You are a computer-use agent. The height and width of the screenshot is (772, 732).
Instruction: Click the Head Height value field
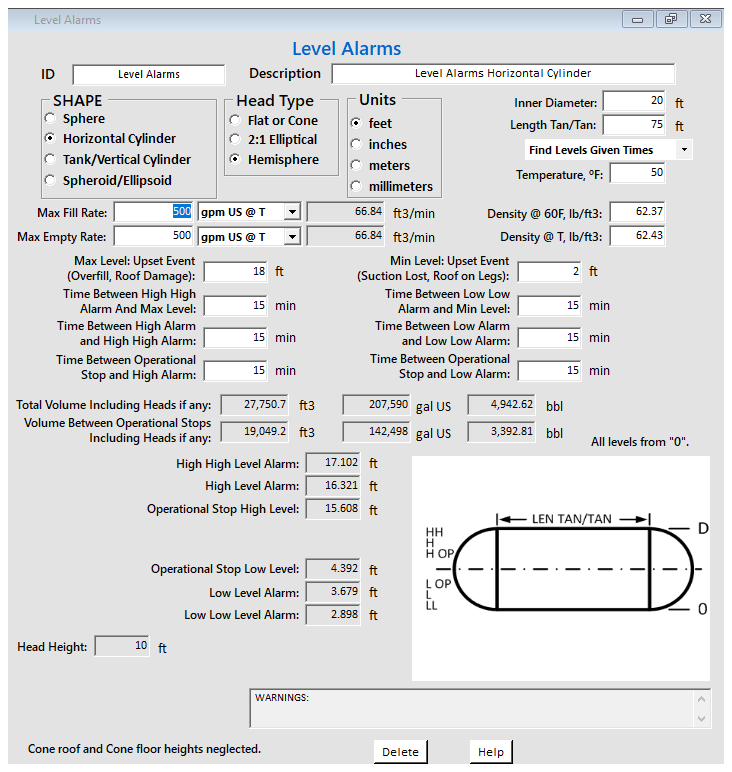122,646
